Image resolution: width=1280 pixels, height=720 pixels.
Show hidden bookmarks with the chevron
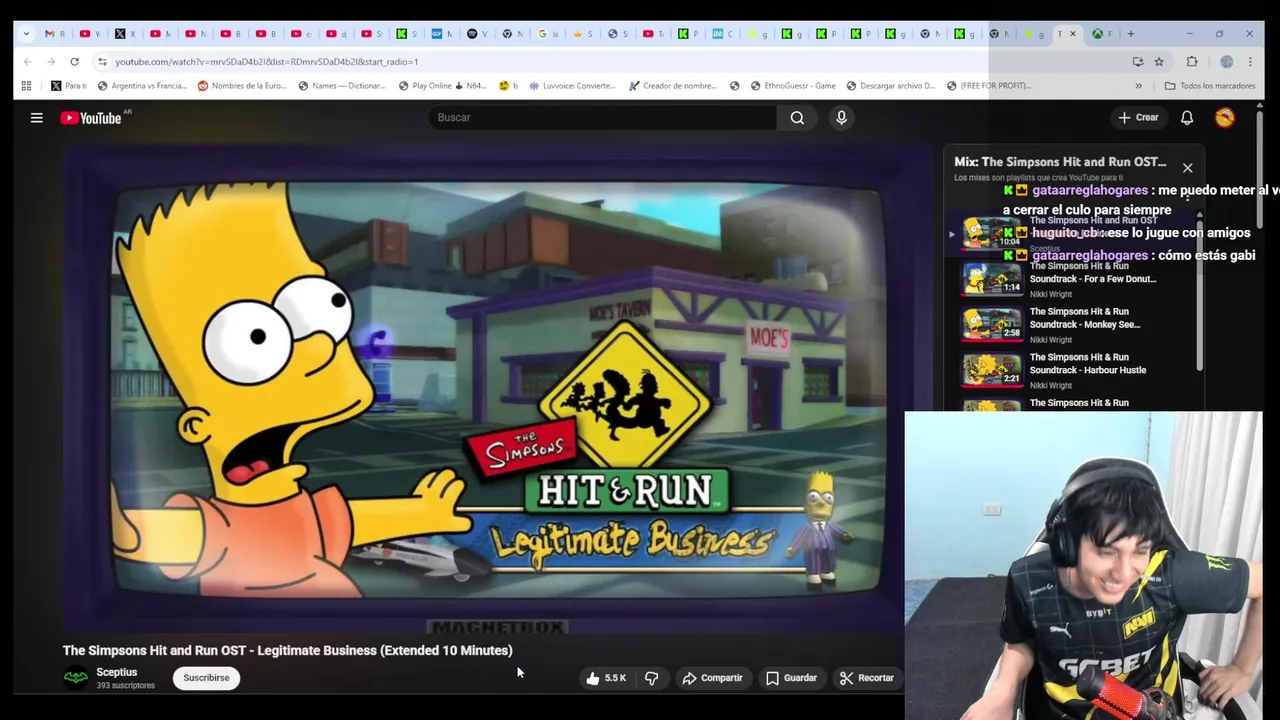tap(1138, 85)
